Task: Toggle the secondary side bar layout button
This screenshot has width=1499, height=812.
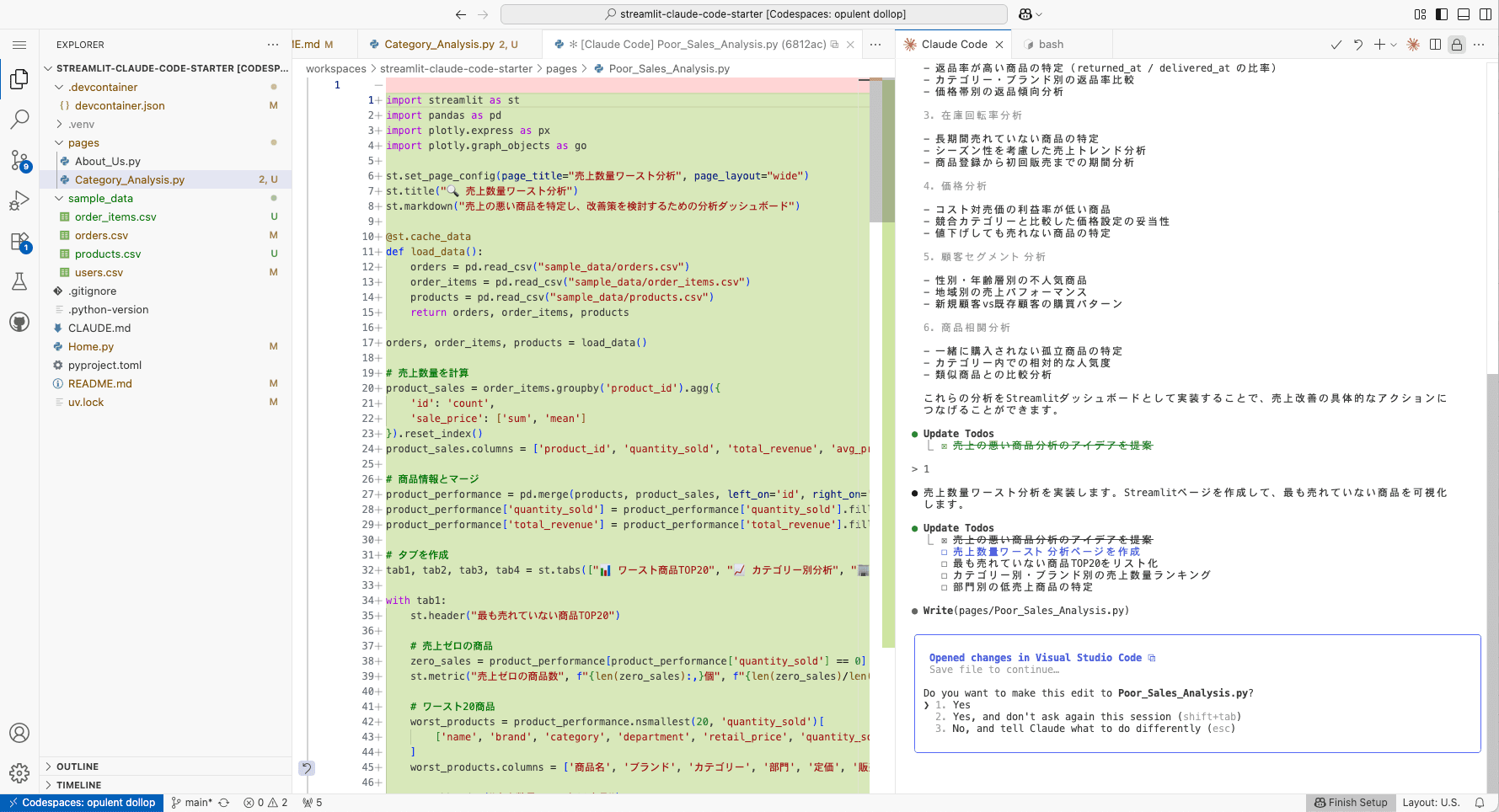Action: pos(1486,14)
